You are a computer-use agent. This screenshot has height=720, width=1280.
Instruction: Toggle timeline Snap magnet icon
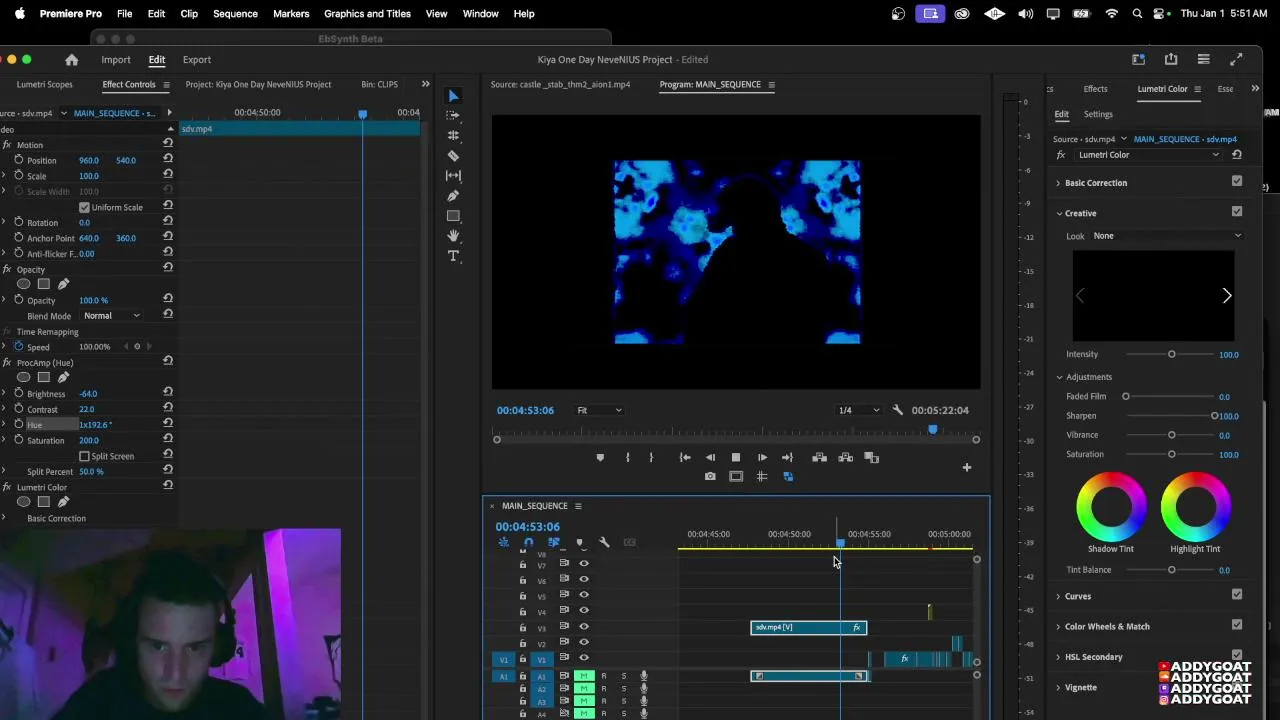pos(528,542)
